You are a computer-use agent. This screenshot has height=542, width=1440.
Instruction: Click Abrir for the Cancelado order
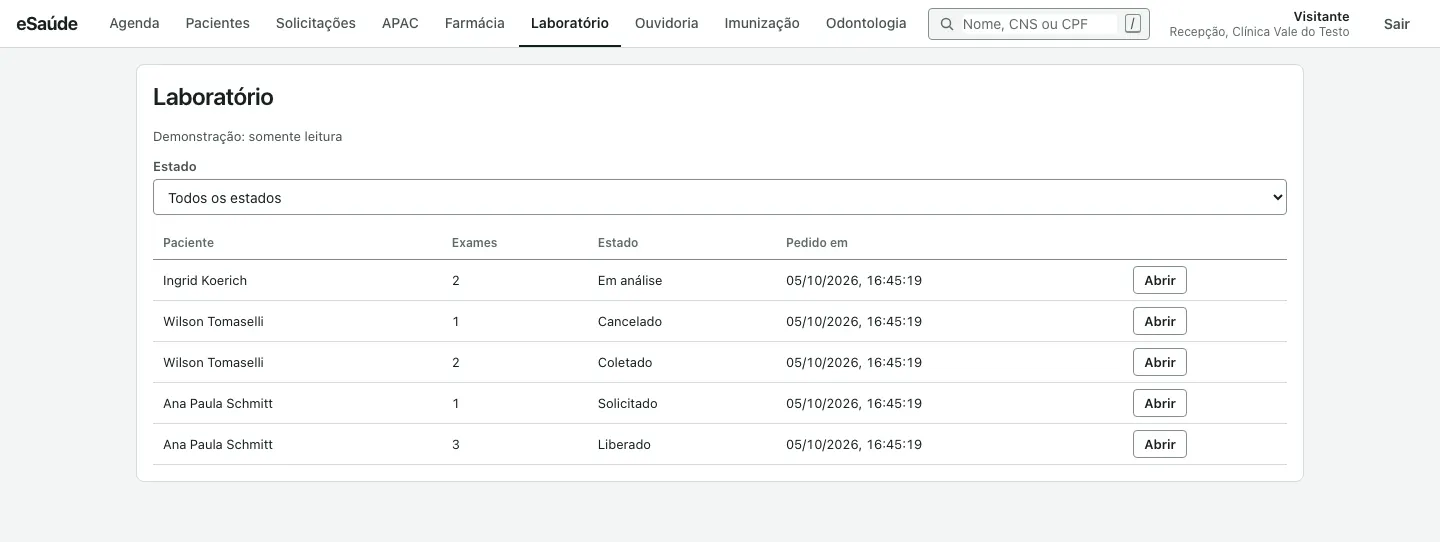point(1160,321)
